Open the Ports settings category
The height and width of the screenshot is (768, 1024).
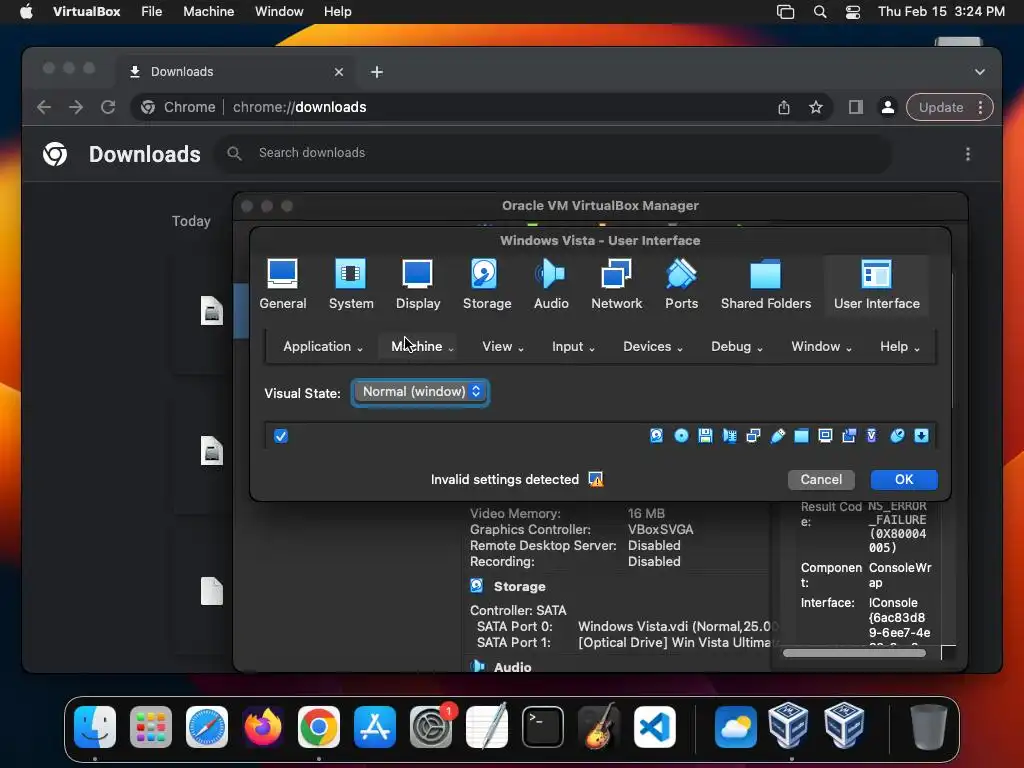(x=681, y=285)
